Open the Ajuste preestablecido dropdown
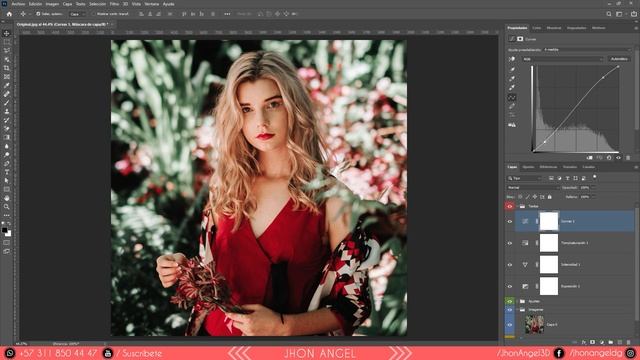The image size is (640, 360). coord(587,50)
